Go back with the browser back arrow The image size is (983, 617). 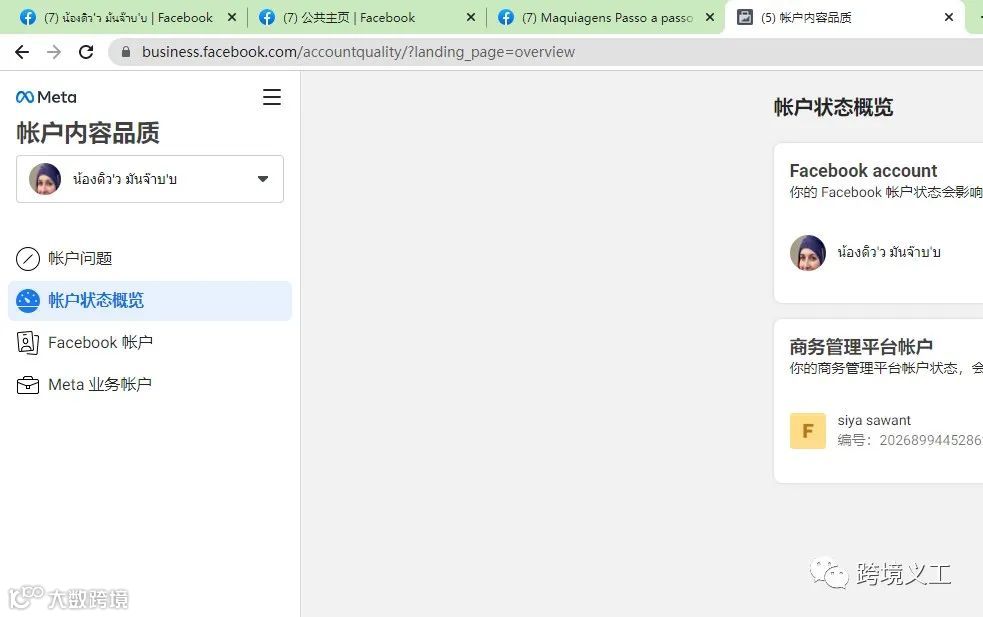[22, 52]
